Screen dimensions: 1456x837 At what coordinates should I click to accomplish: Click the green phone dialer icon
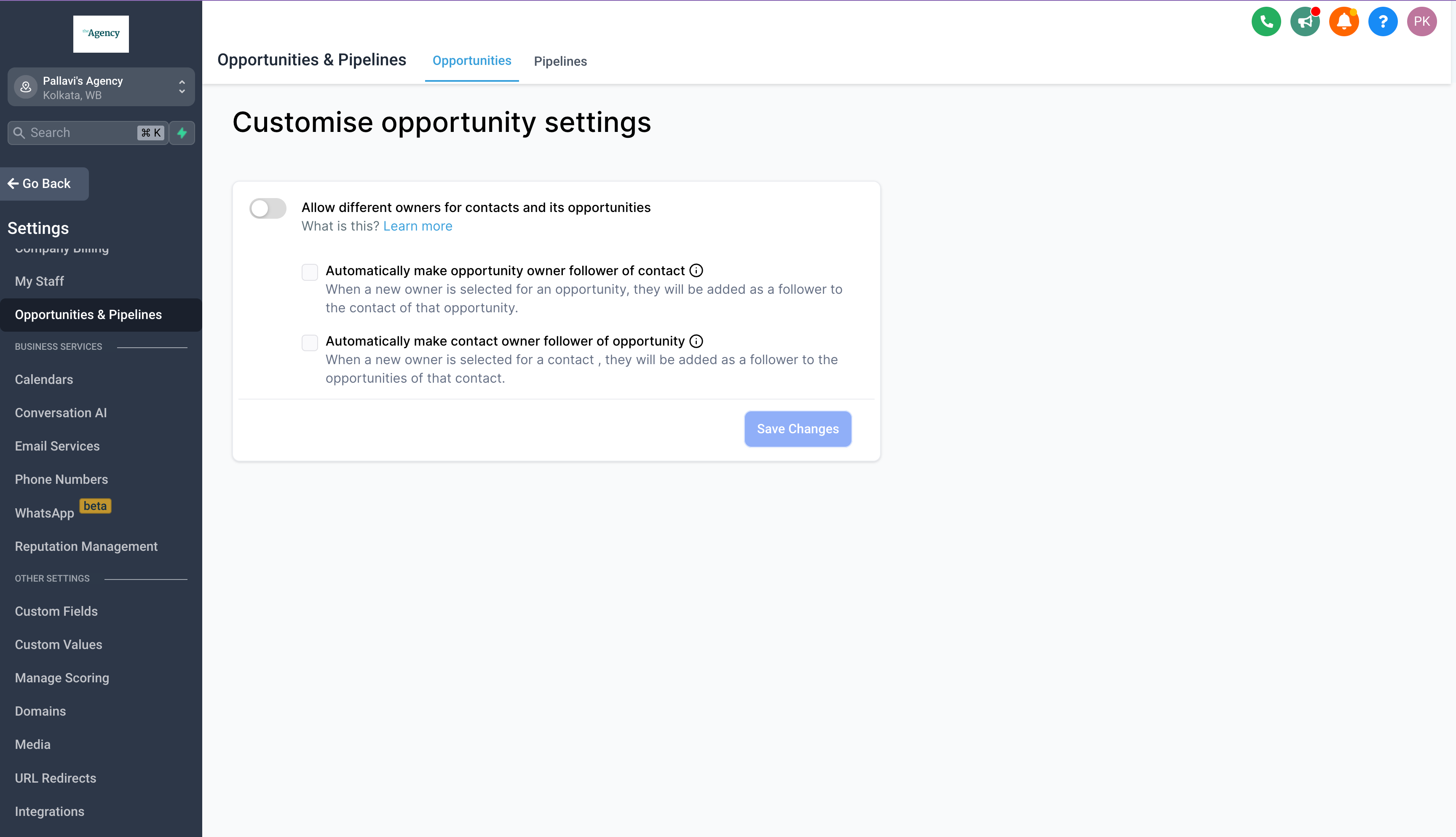[1266, 22]
